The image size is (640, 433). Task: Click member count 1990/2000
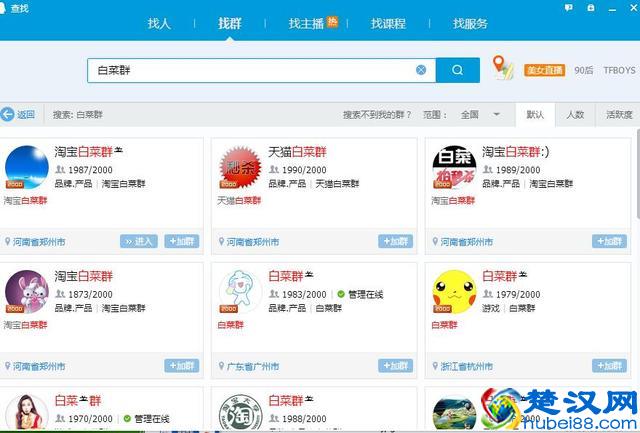[x=304, y=170]
